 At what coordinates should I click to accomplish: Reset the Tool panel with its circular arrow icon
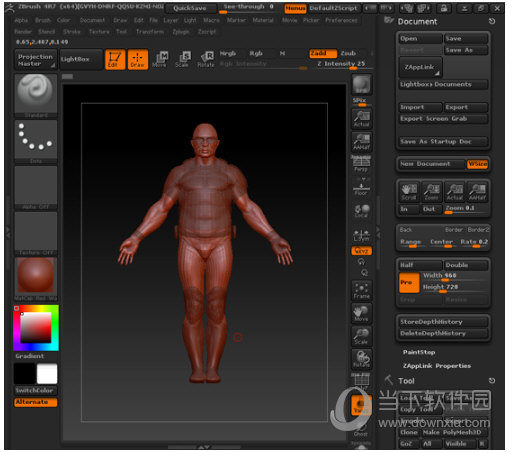click(492, 381)
